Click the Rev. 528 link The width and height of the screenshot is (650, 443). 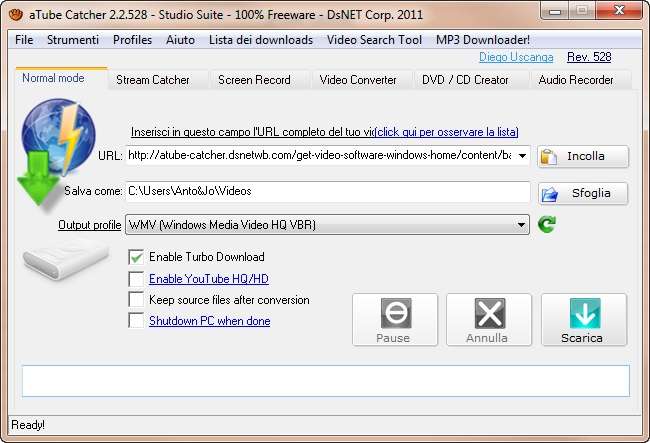(x=588, y=58)
